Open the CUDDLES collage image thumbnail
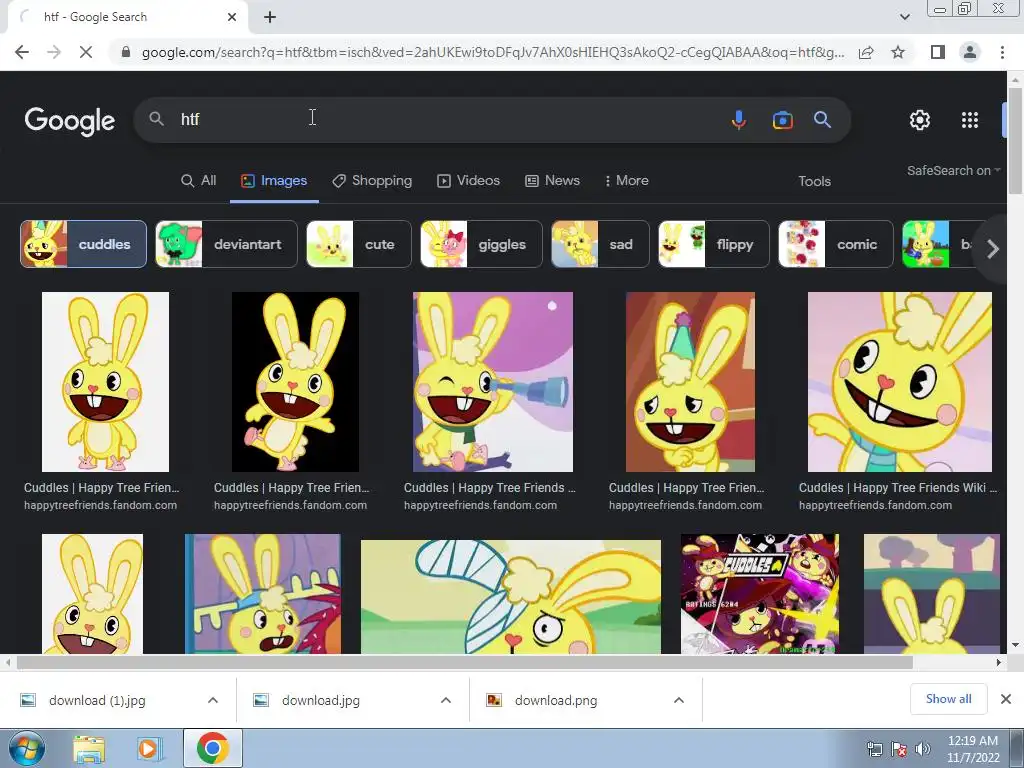The height and width of the screenshot is (768, 1024). pyautogui.click(x=760, y=594)
